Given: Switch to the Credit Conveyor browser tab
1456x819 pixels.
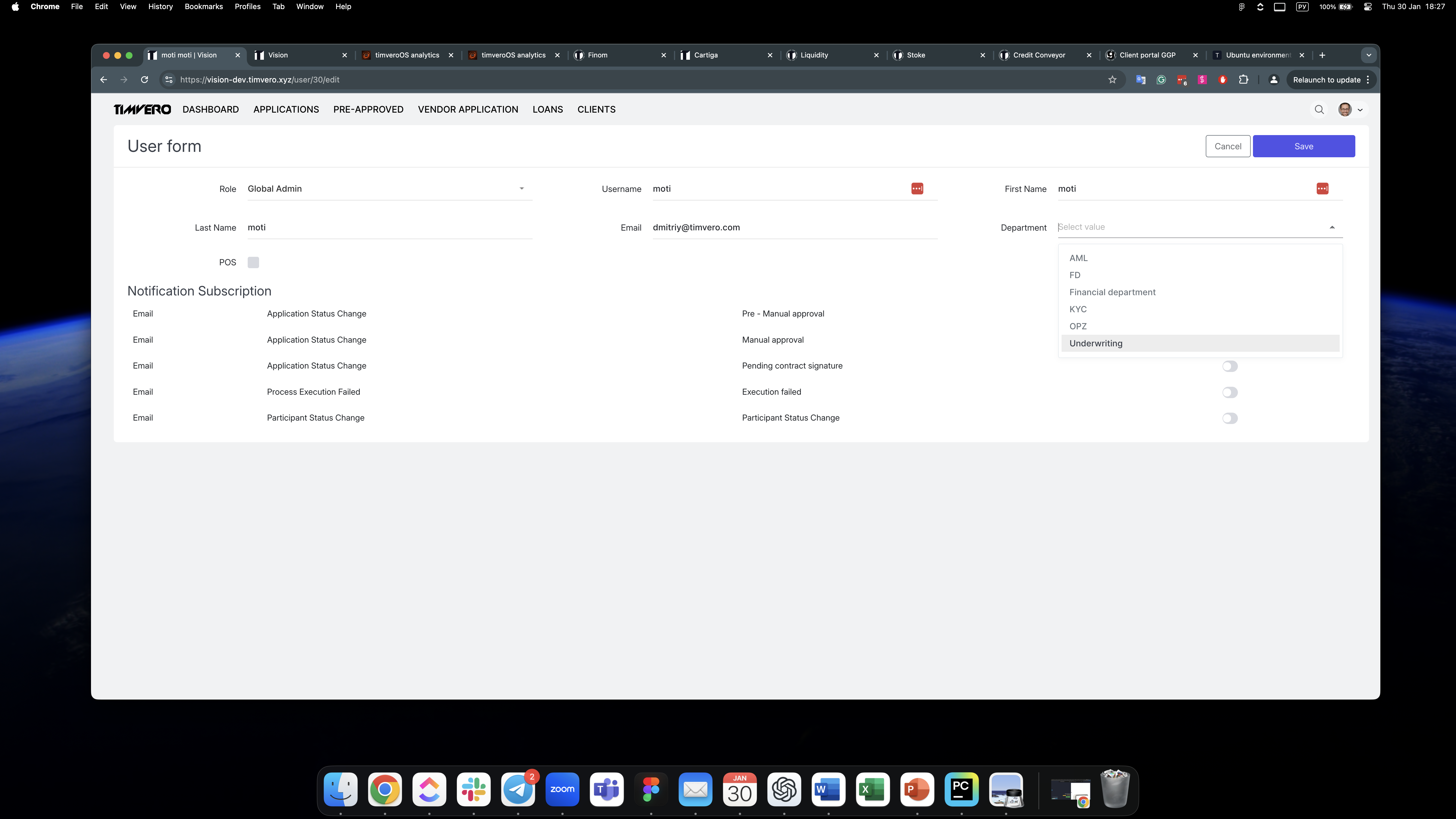Looking at the screenshot, I should tap(1039, 55).
